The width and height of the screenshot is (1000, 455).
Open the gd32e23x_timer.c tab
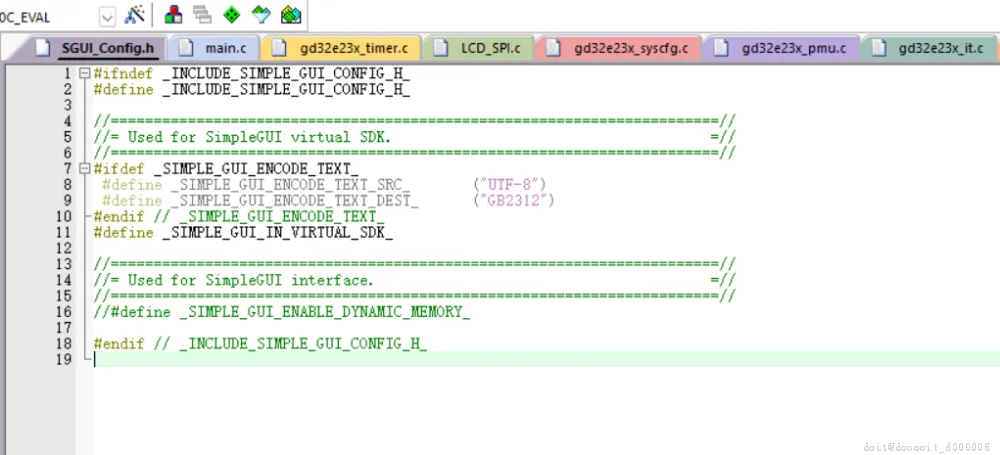tap(340, 48)
